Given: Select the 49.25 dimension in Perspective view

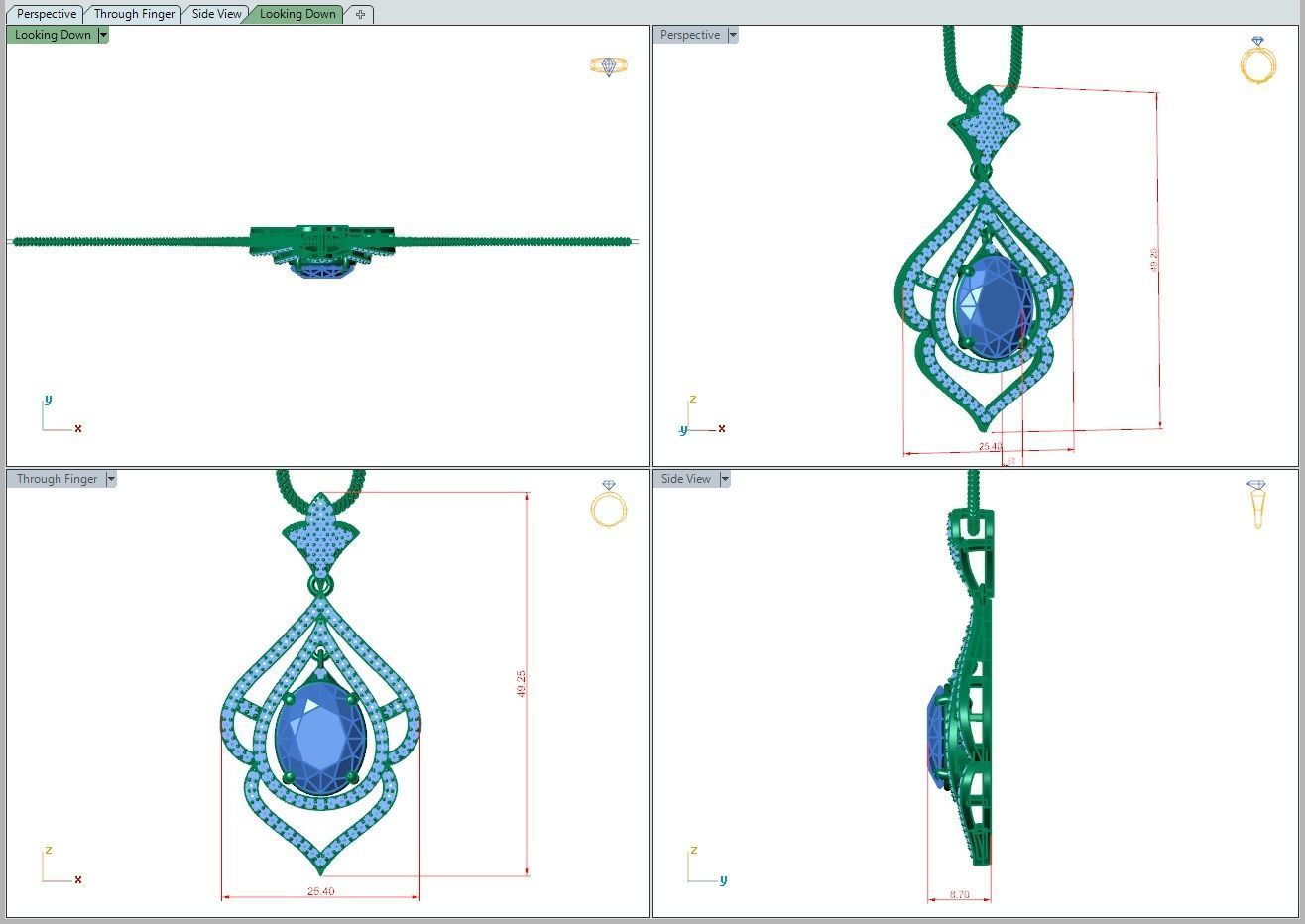Looking at the screenshot, I should point(1153,260).
